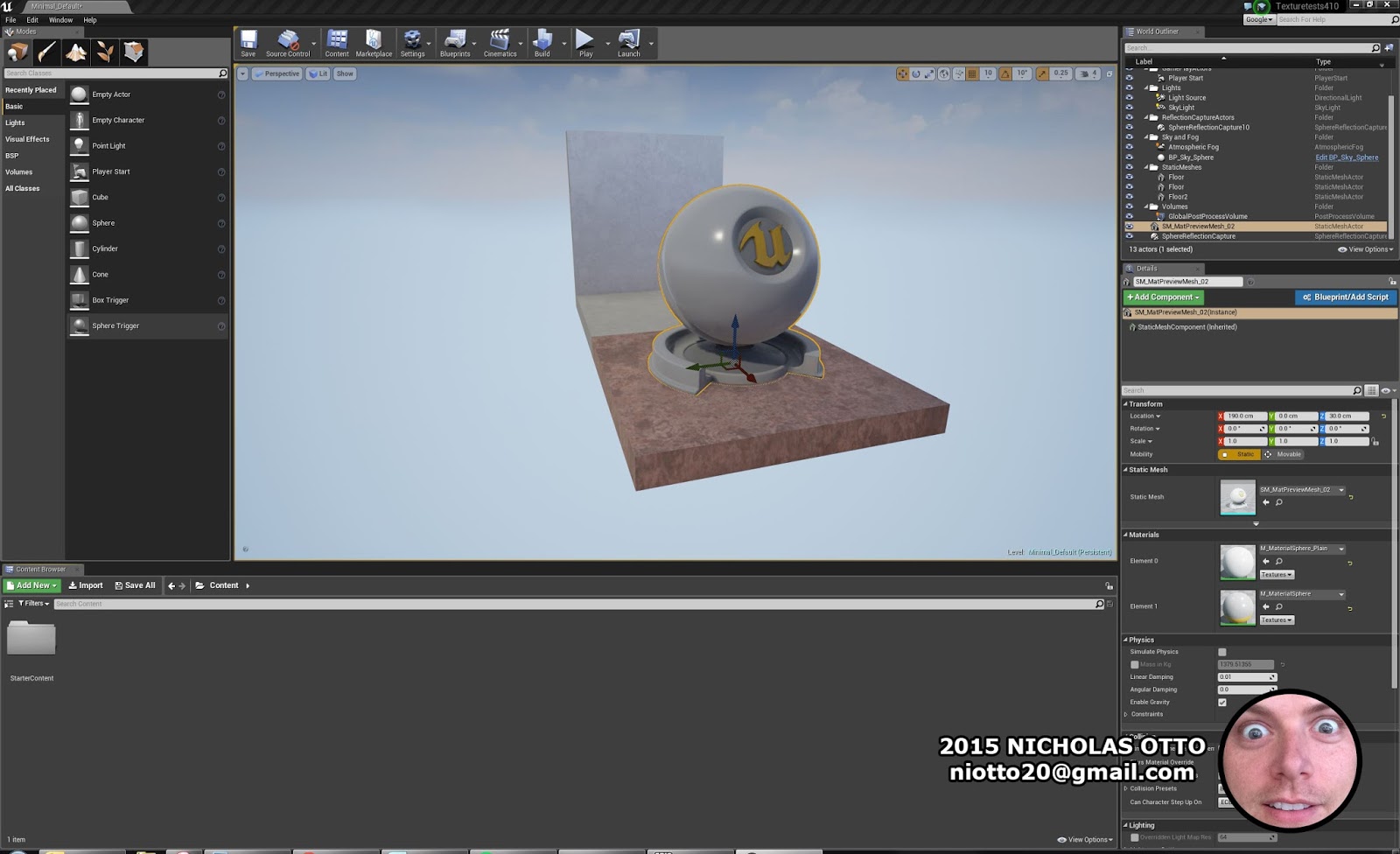Browse to Element 1 material magnifier icon
The width and height of the screenshot is (1400, 854).
point(1278,606)
